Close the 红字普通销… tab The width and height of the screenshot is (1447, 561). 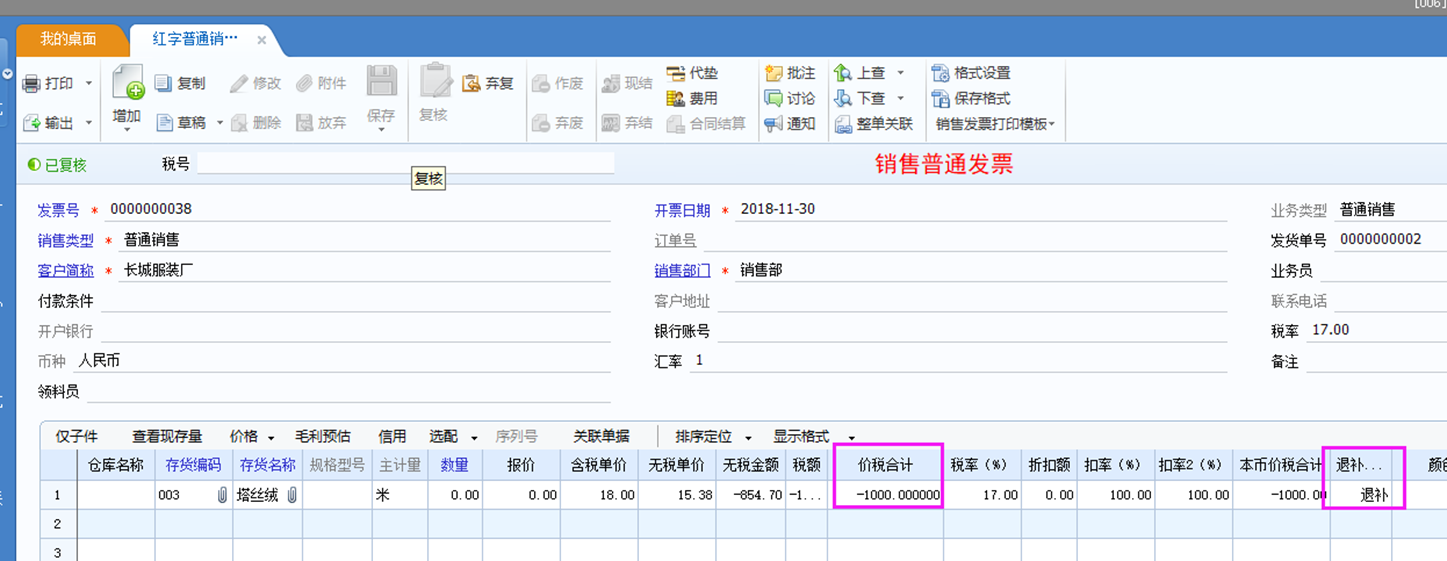point(261,40)
